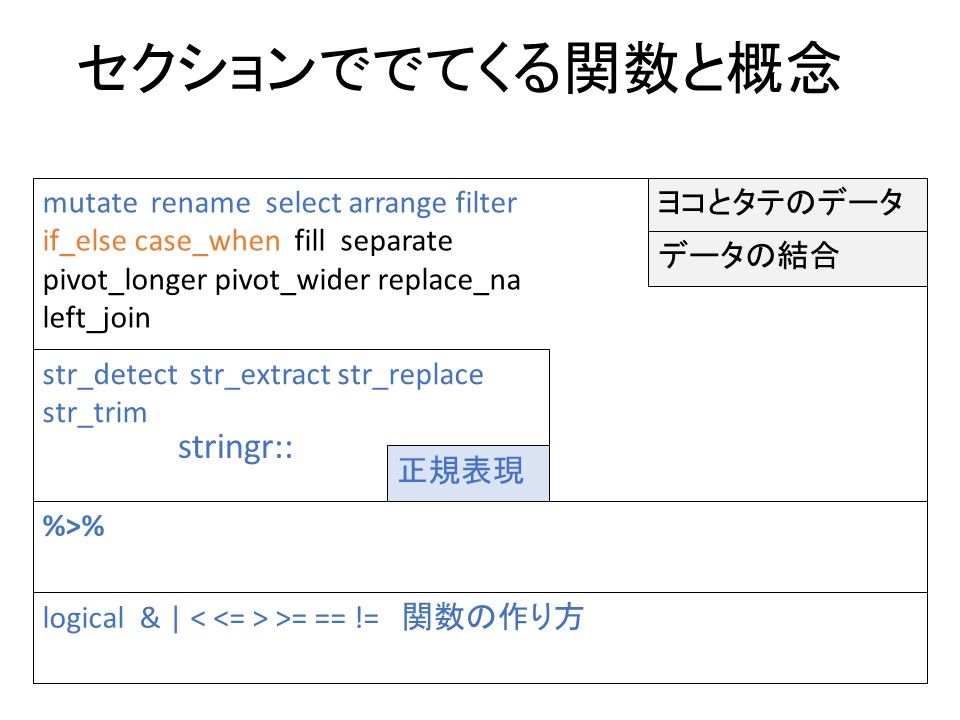Image resolution: width=960 pixels, height=720 pixels.
Task: Click the word separate
Action: click(x=397, y=242)
